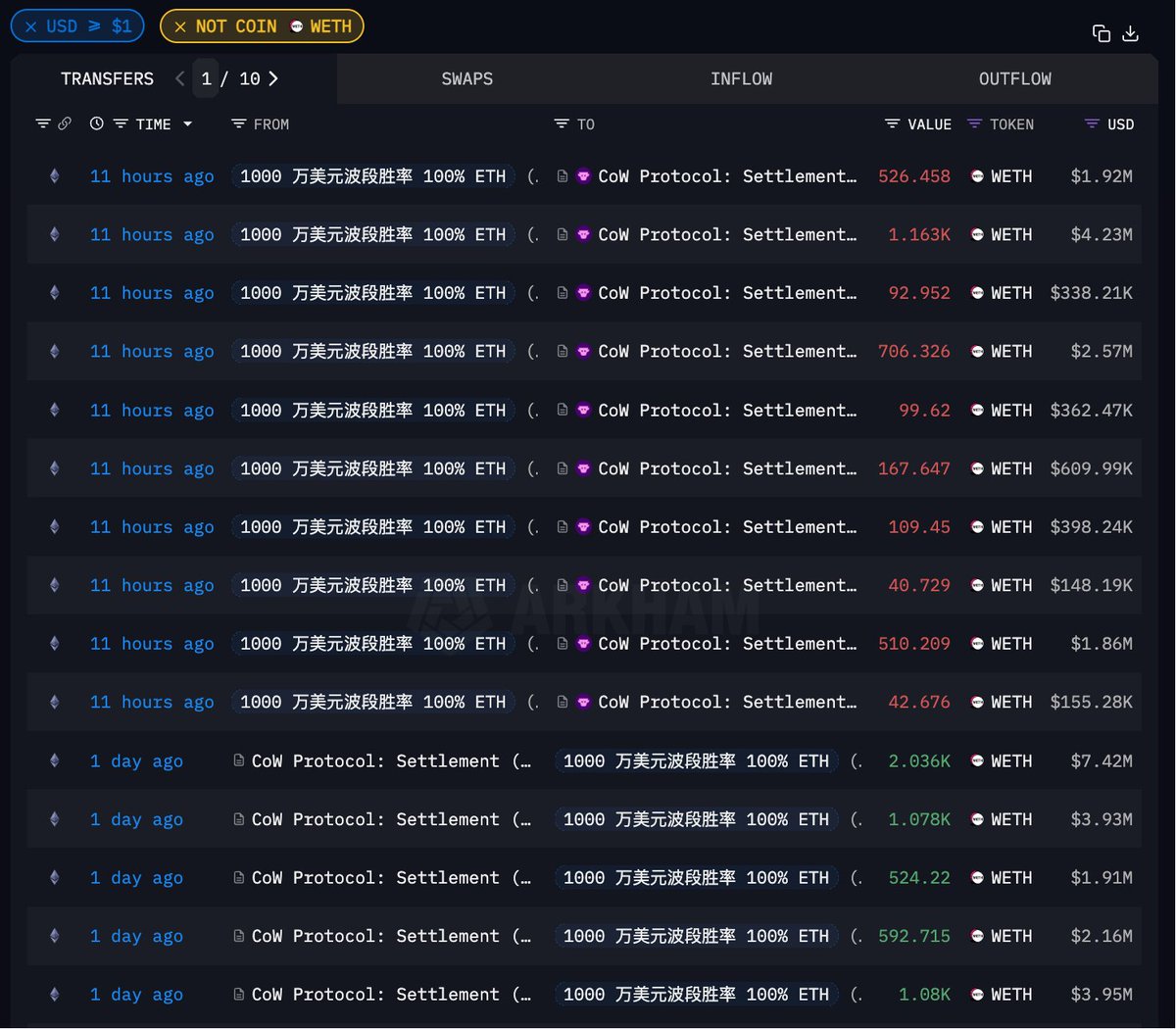The width and height of the screenshot is (1176, 1029).
Task: Open Ethereum icon for the 1.08K WETH row
Action: tap(54, 995)
